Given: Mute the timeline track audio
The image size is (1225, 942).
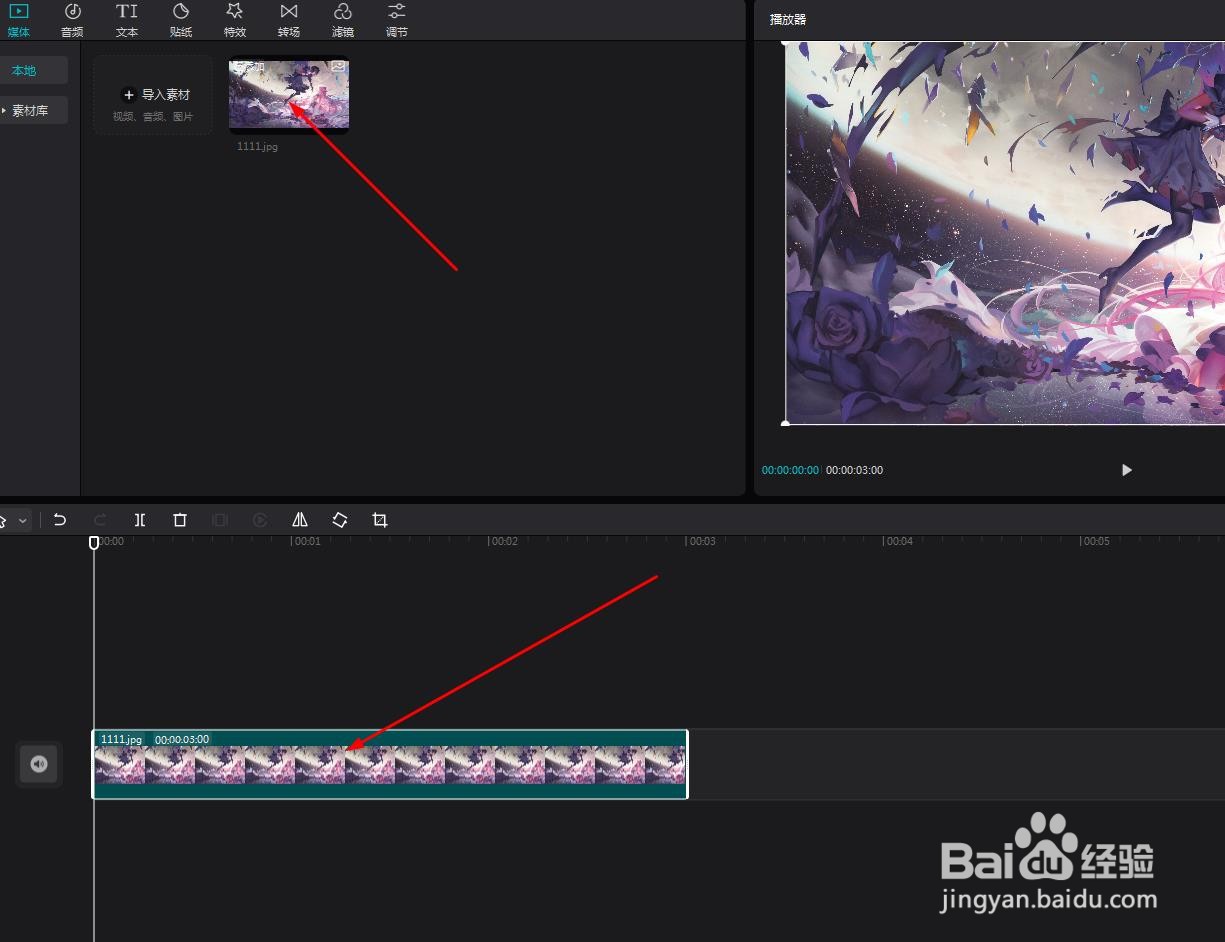Looking at the screenshot, I should (x=39, y=764).
